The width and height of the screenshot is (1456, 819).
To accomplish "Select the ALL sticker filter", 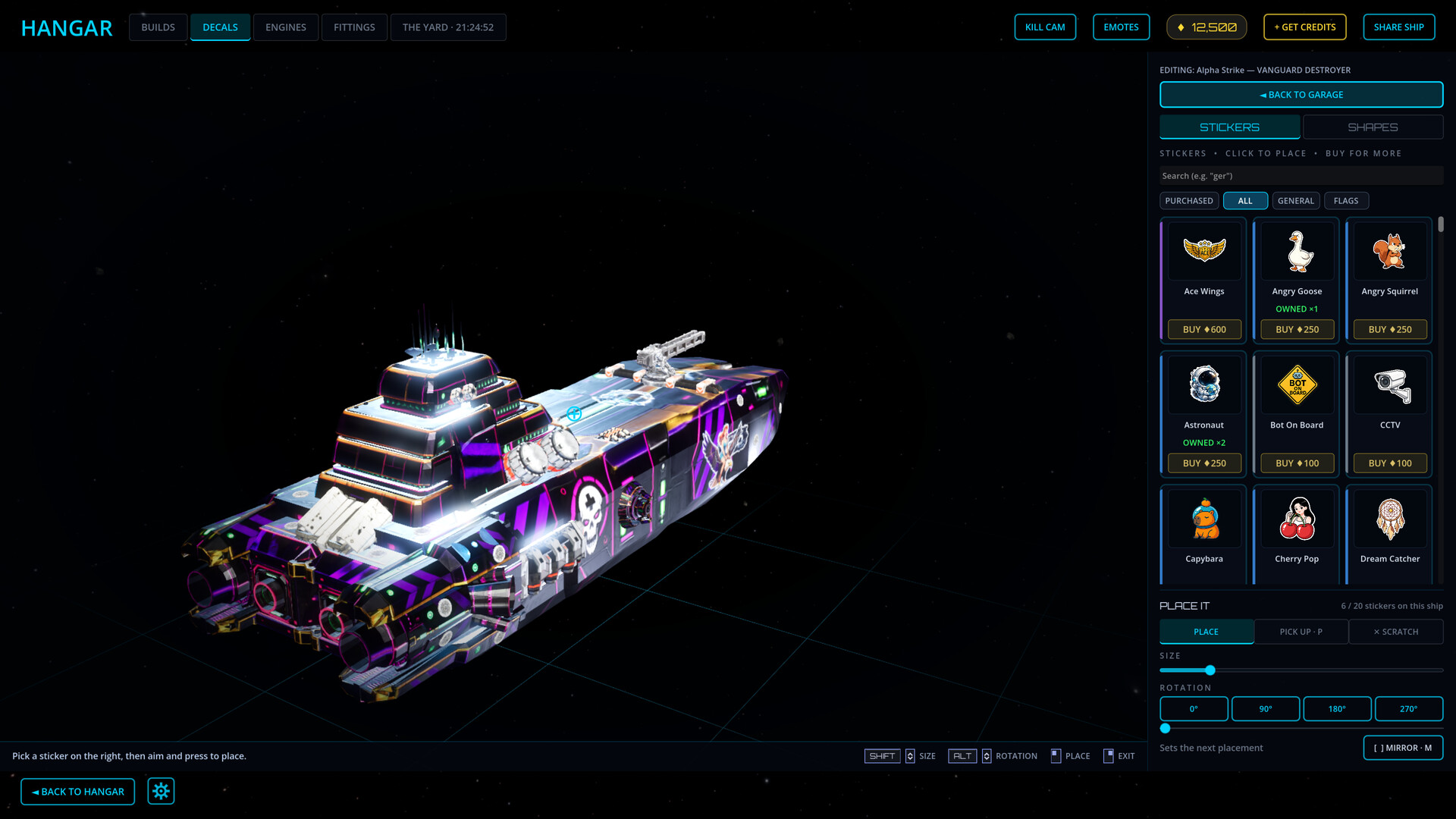I will click(1245, 201).
